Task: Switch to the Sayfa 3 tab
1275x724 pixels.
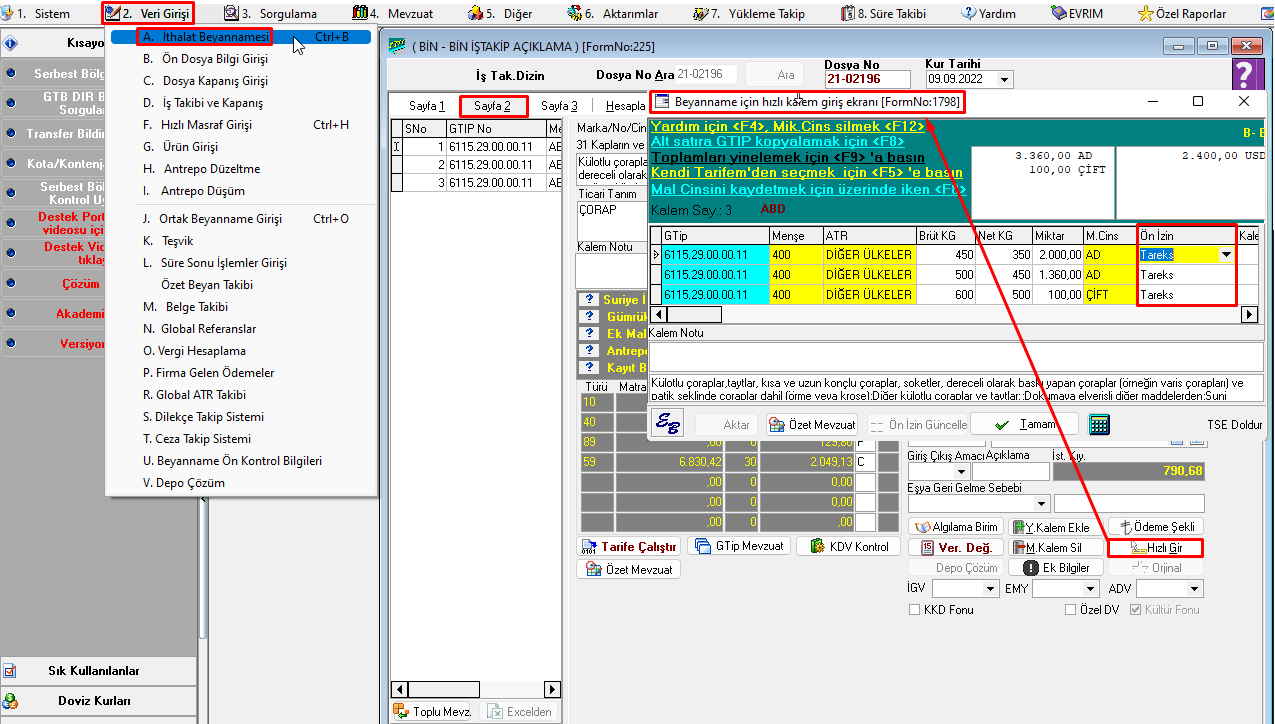Action: [x=560, y=106]
